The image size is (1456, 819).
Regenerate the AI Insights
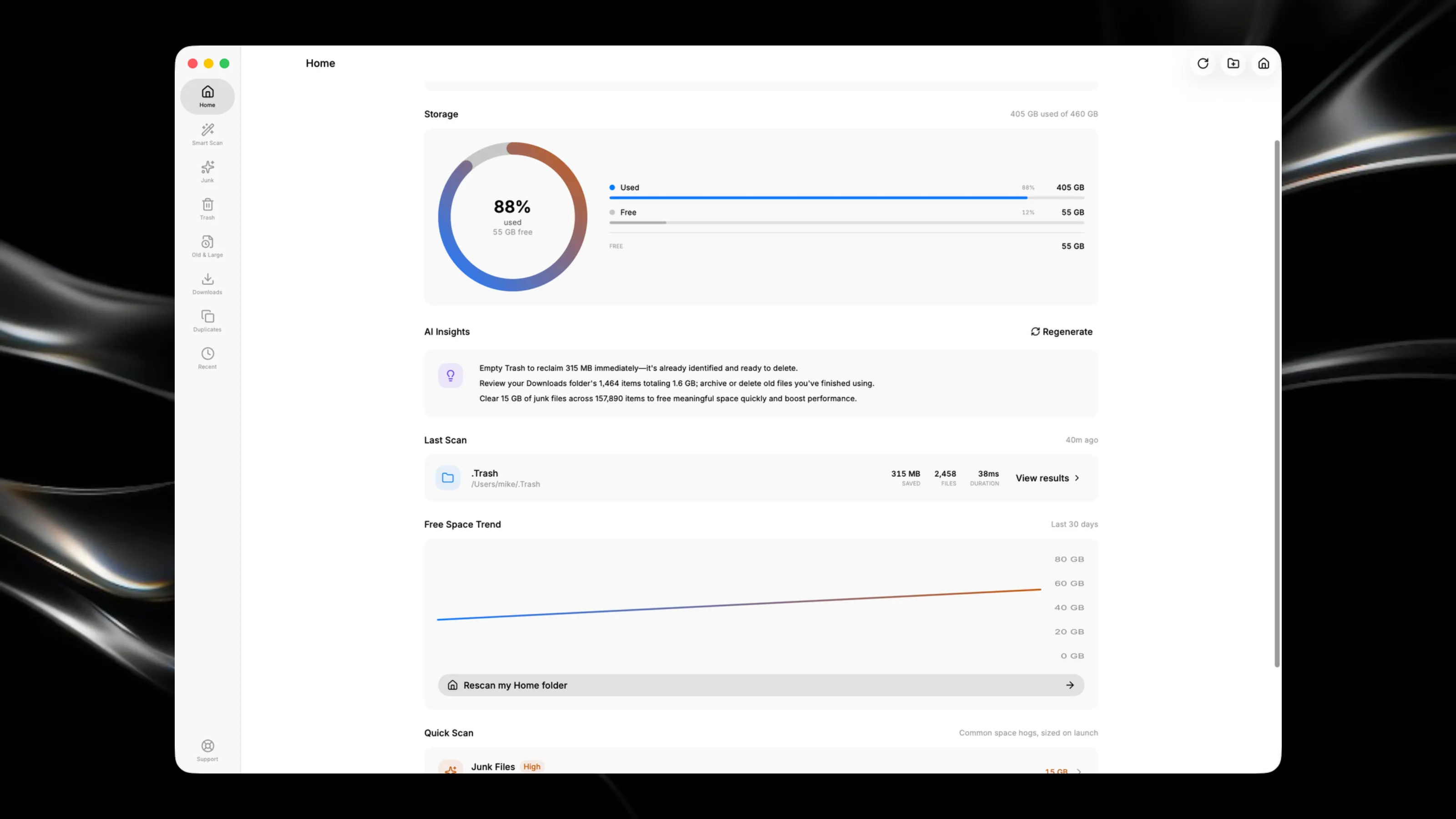[x=1061, y=332]
